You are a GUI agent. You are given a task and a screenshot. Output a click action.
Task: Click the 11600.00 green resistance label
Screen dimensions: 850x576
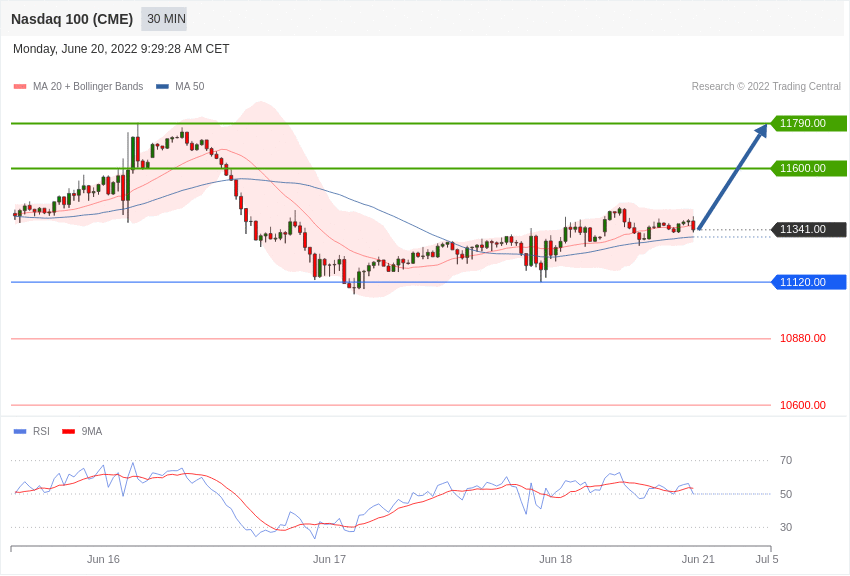click(809, 169)
